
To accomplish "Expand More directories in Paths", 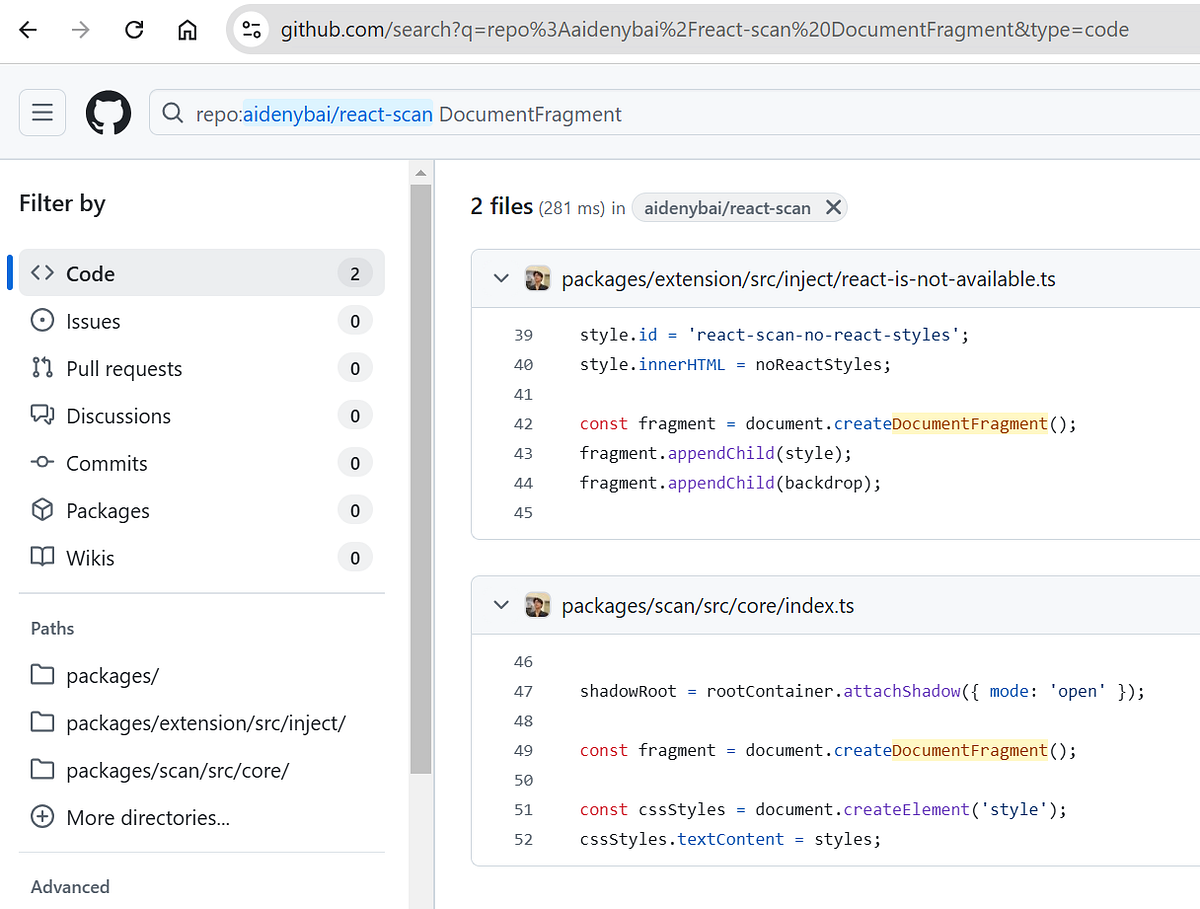I will click(x=131, y=818).
